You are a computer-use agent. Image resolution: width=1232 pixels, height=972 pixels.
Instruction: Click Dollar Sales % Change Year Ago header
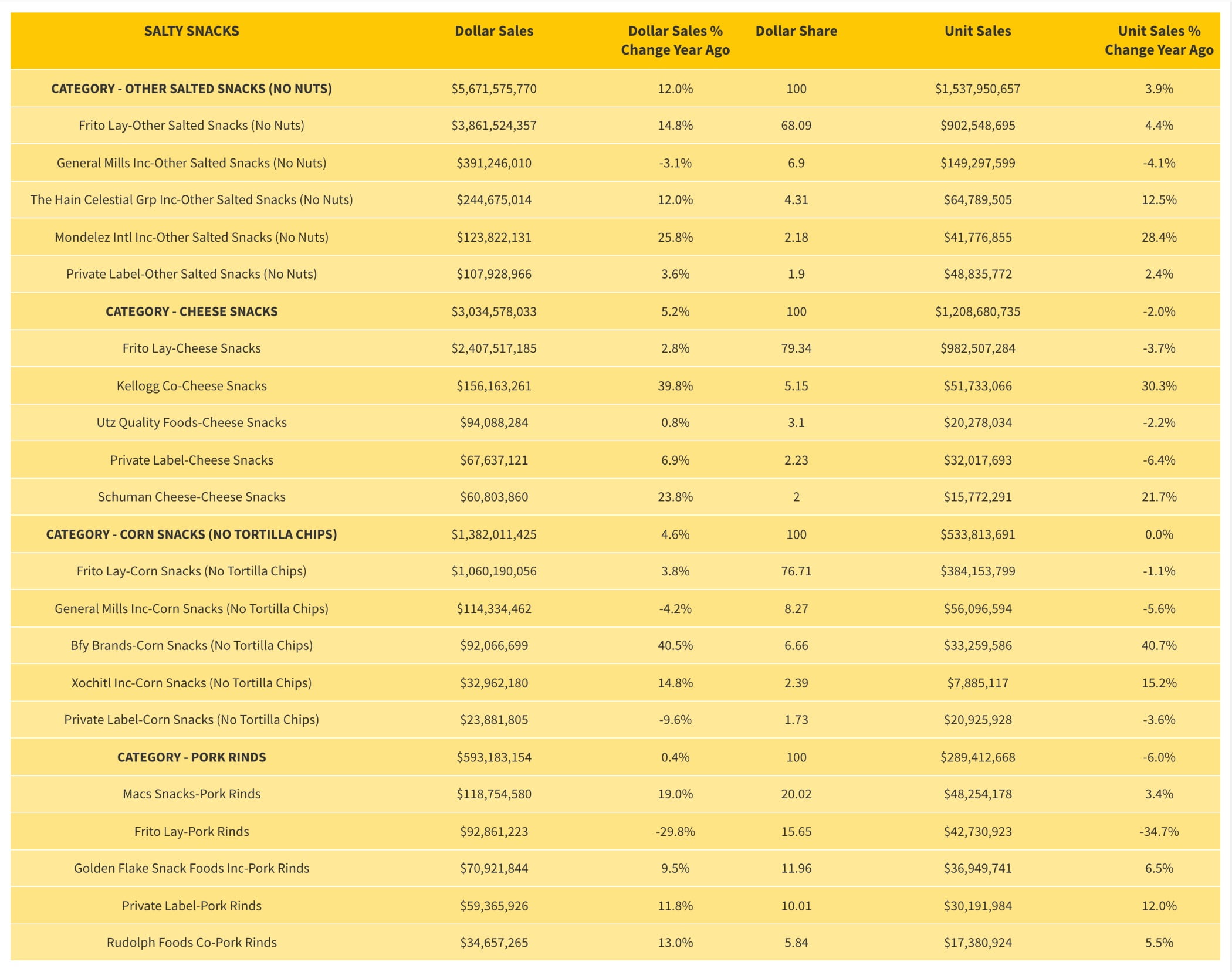tap(675, 40)
